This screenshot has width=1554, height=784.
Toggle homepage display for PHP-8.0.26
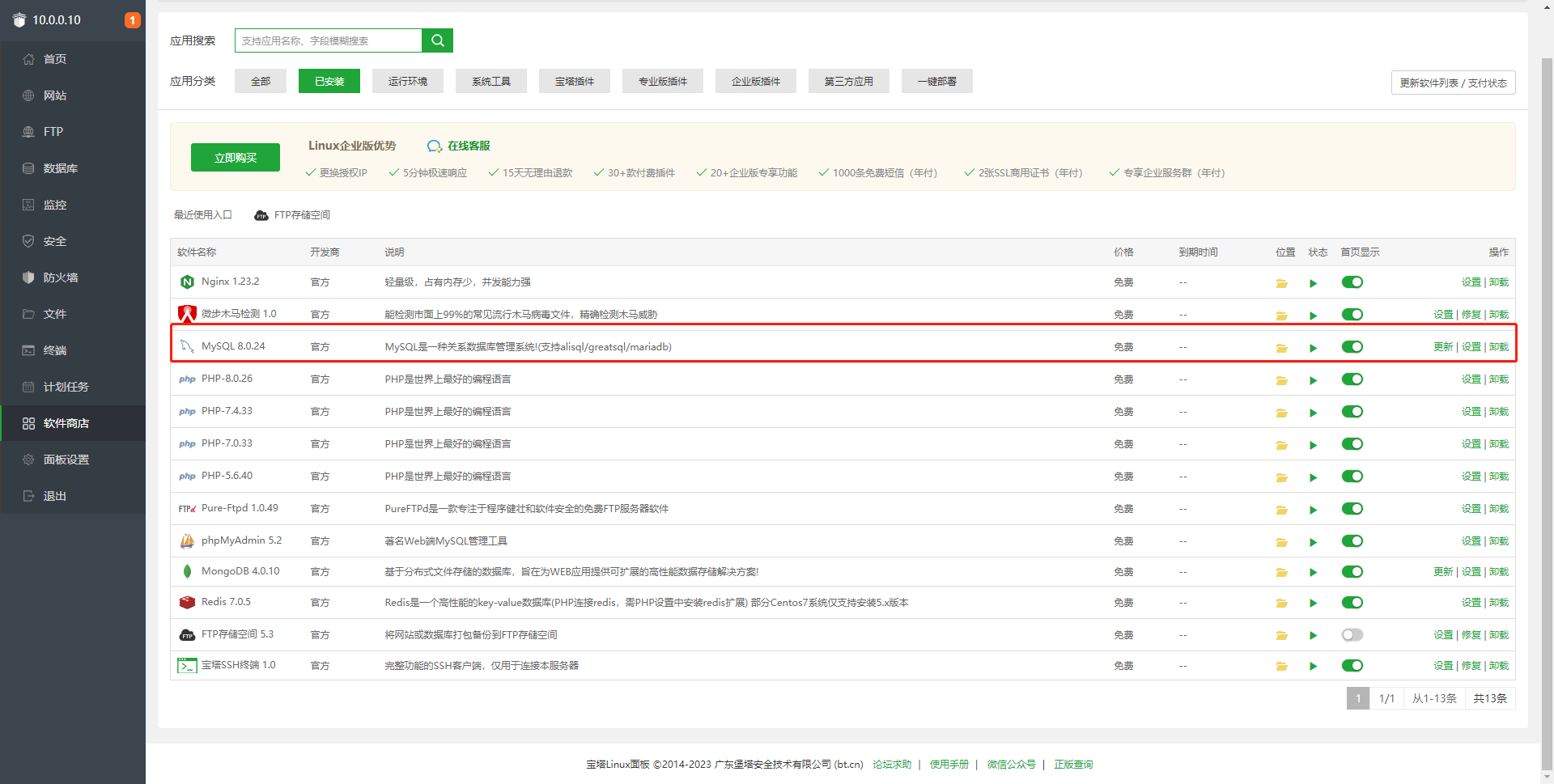tap(1352, 379)
